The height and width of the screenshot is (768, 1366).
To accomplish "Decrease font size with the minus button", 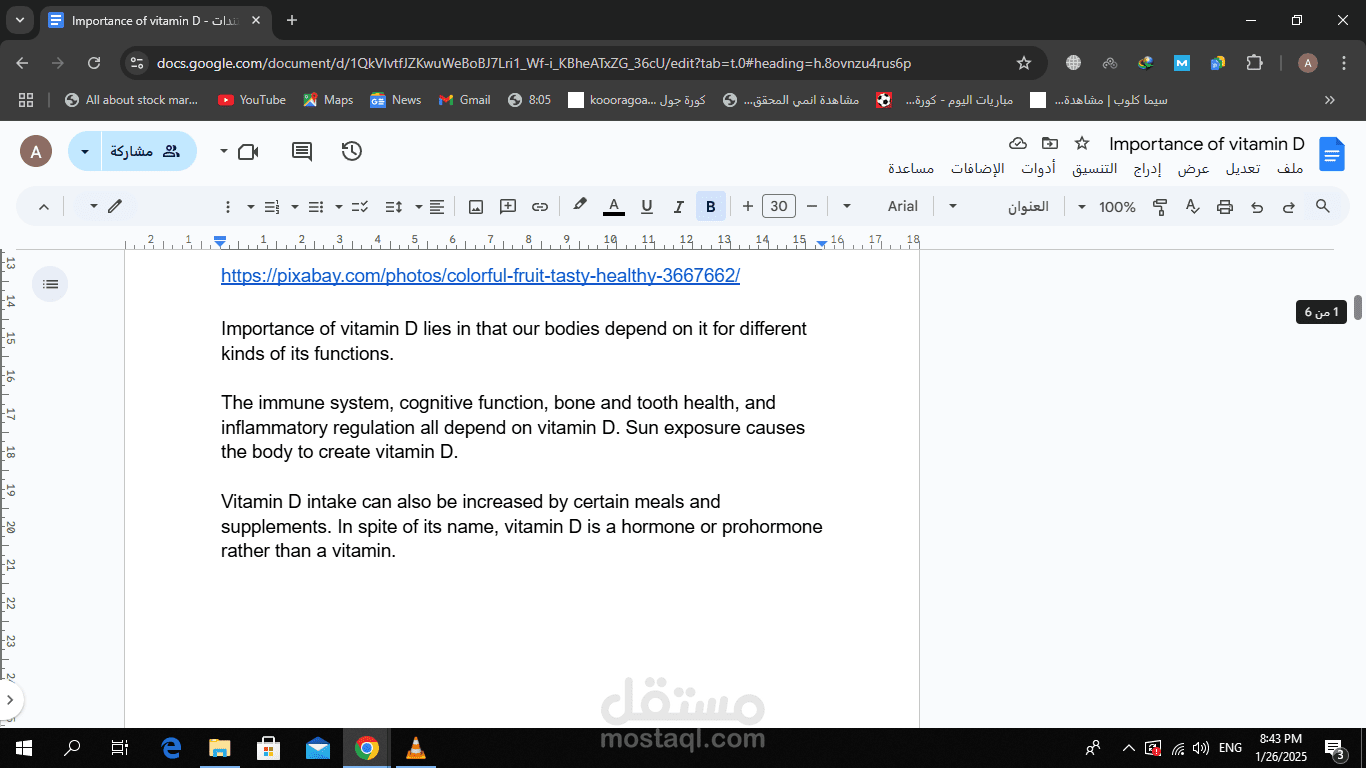I will pos(812,207).
